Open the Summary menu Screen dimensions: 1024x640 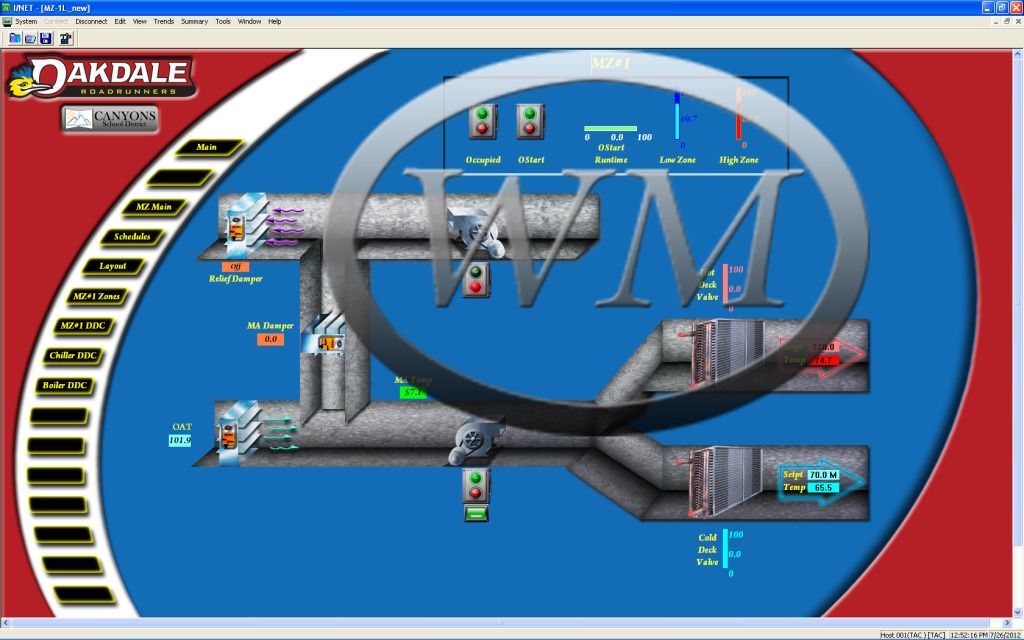[x=194, y=22]
